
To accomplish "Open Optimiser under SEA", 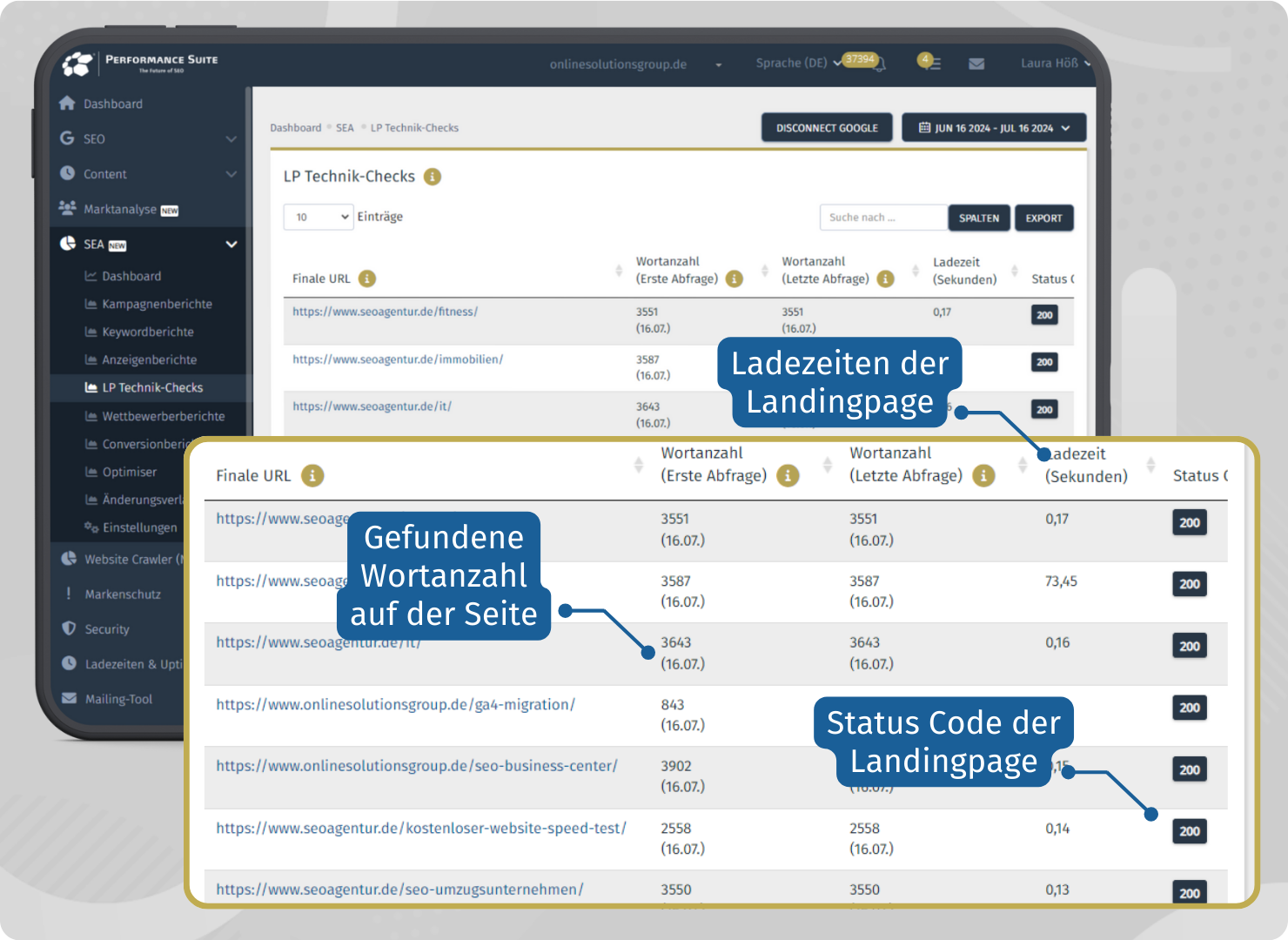I will [x=130, y=472].
